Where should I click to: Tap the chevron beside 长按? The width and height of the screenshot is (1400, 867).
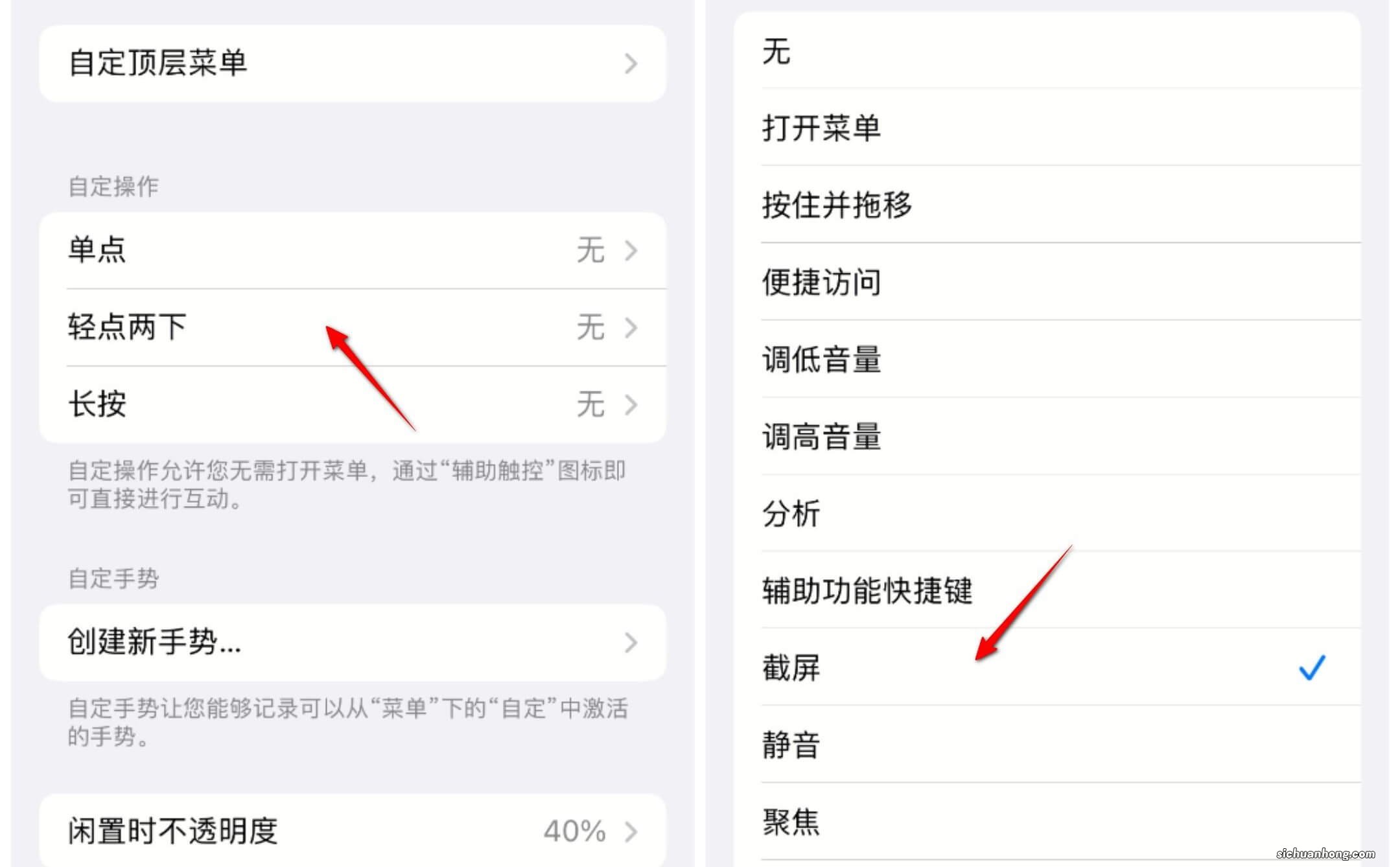(x=631, y=404)
